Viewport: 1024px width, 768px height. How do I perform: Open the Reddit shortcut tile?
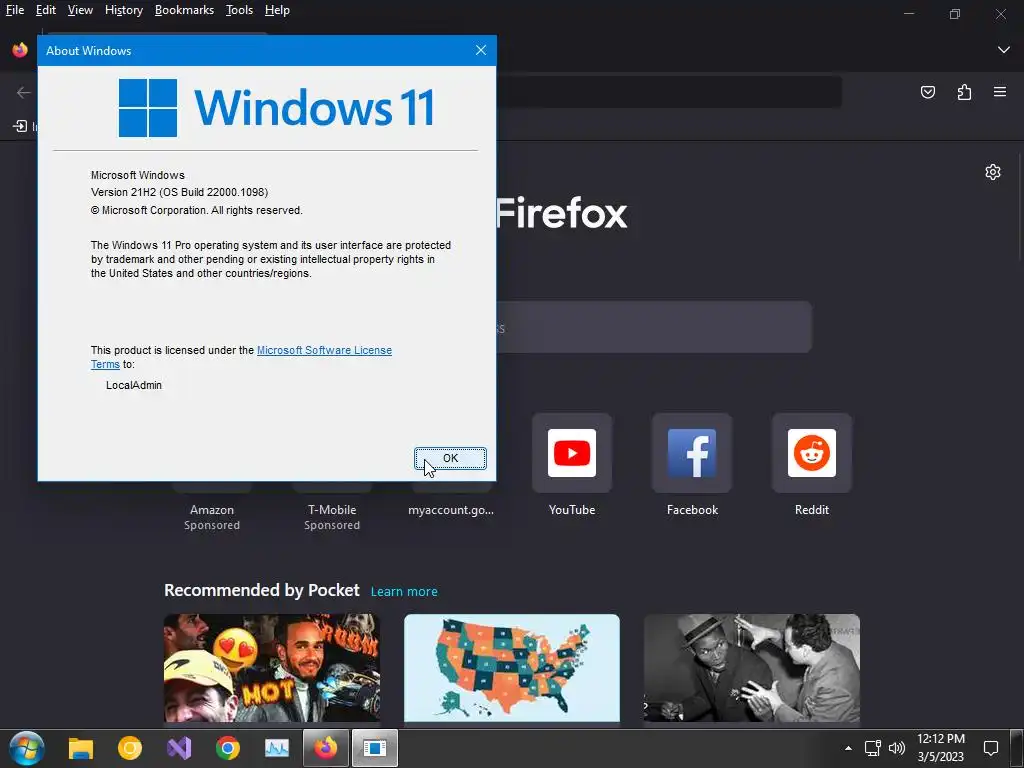click(812, 453)
